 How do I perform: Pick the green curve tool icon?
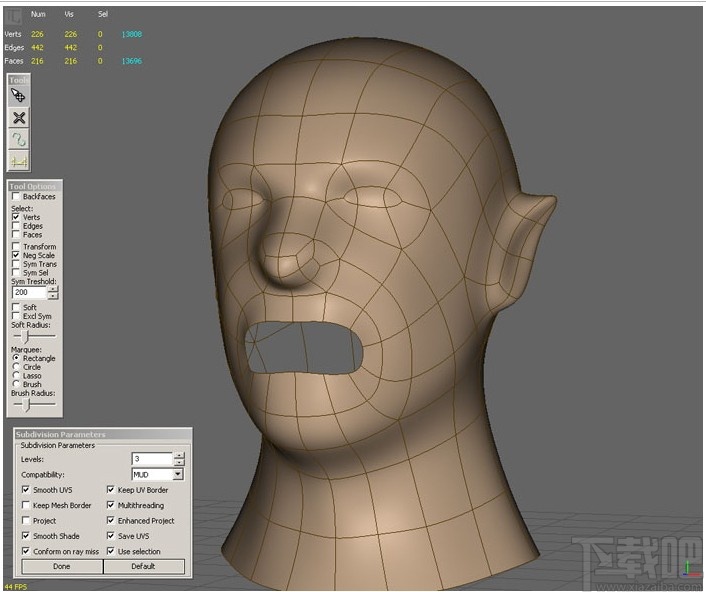coord(19,139)
